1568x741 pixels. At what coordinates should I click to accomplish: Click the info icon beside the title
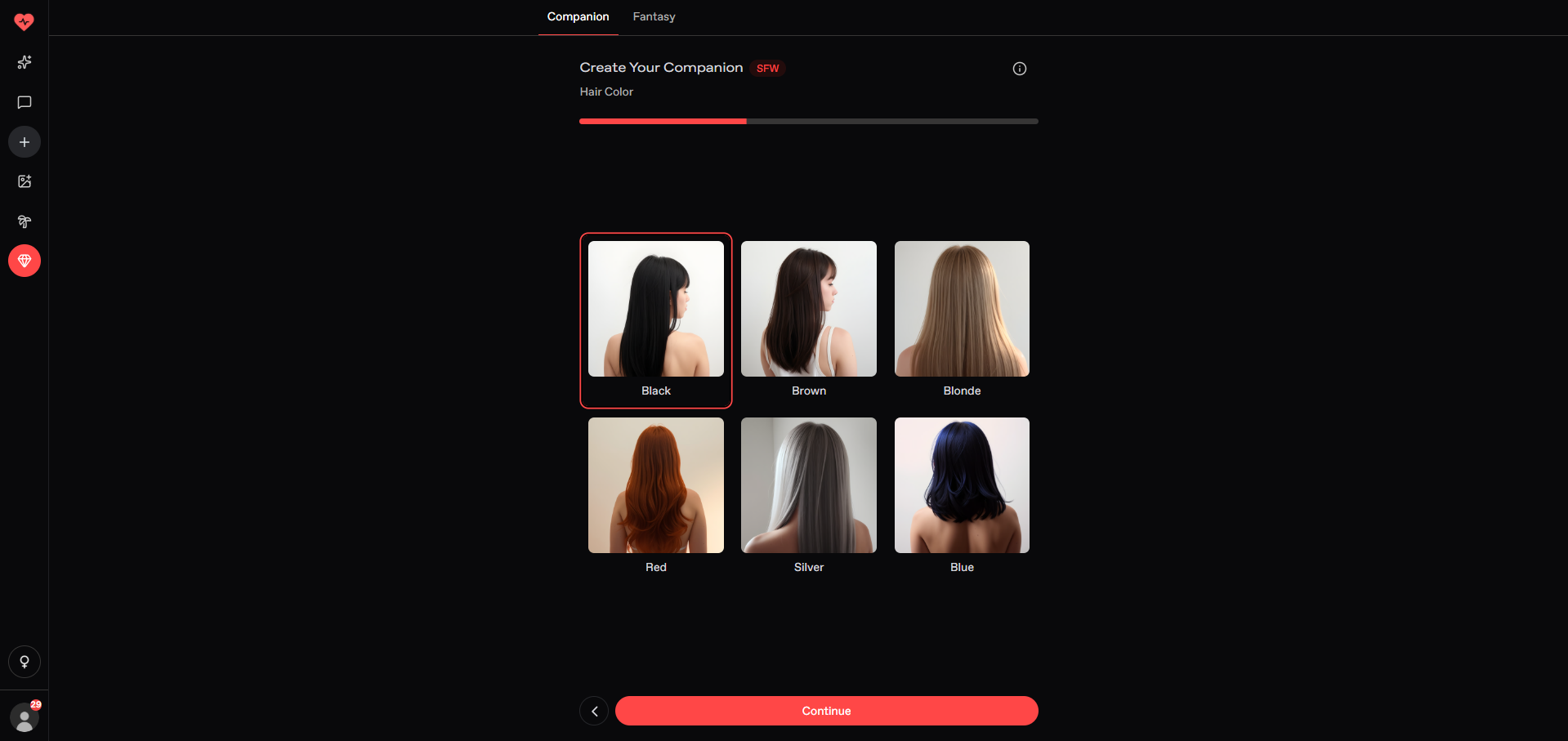(x=1019, y=69)
